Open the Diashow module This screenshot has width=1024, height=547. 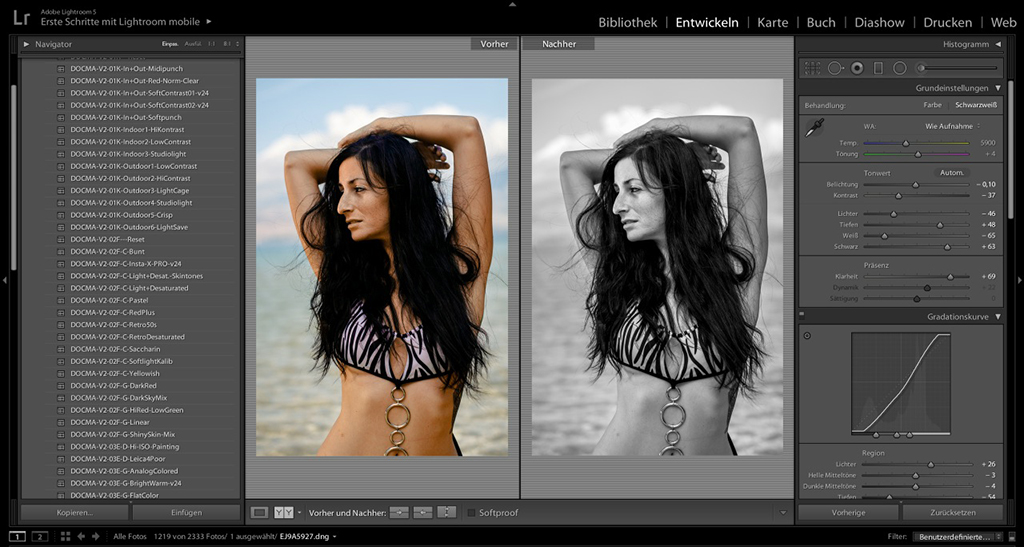[880, 22]
